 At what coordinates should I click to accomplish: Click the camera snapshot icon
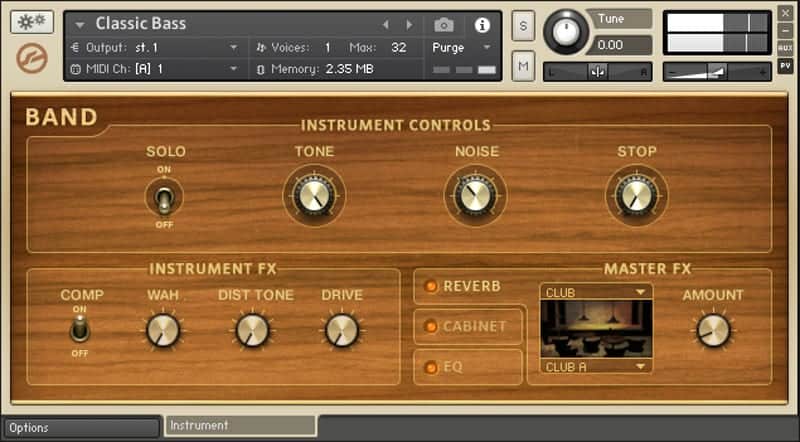tap(444, 24)
